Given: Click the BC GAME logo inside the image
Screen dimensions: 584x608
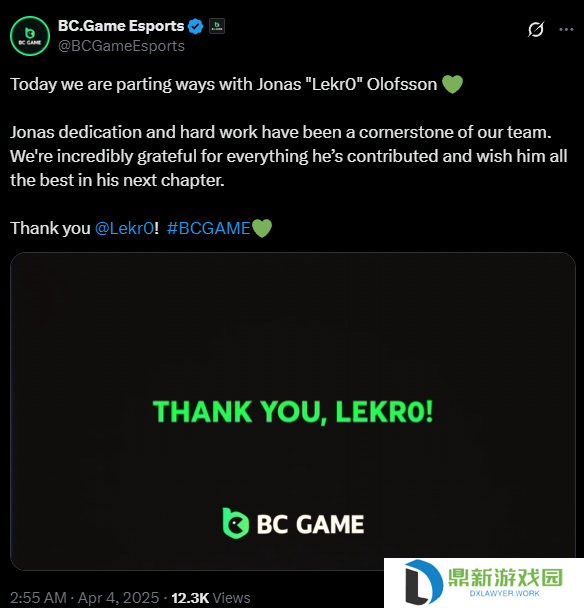Looking at the screenshot, I should tap(293, 523).
